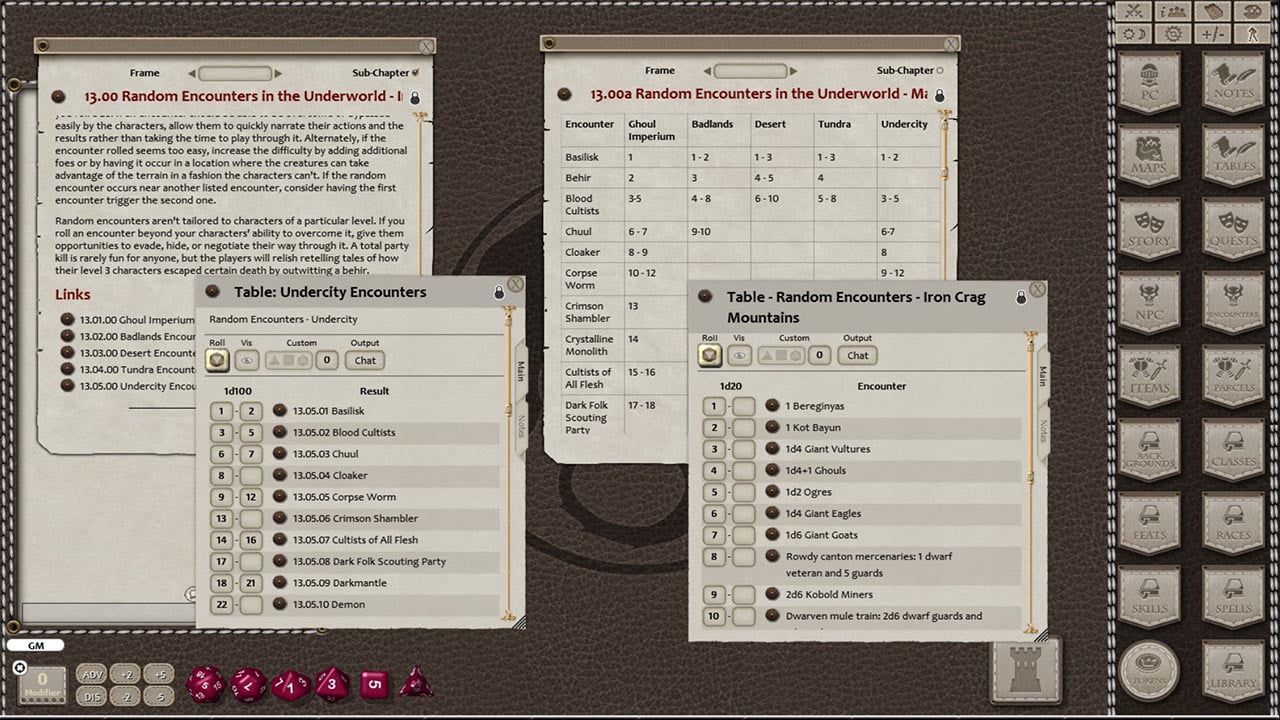Open the Backgrounds sidebar button

1149,451
